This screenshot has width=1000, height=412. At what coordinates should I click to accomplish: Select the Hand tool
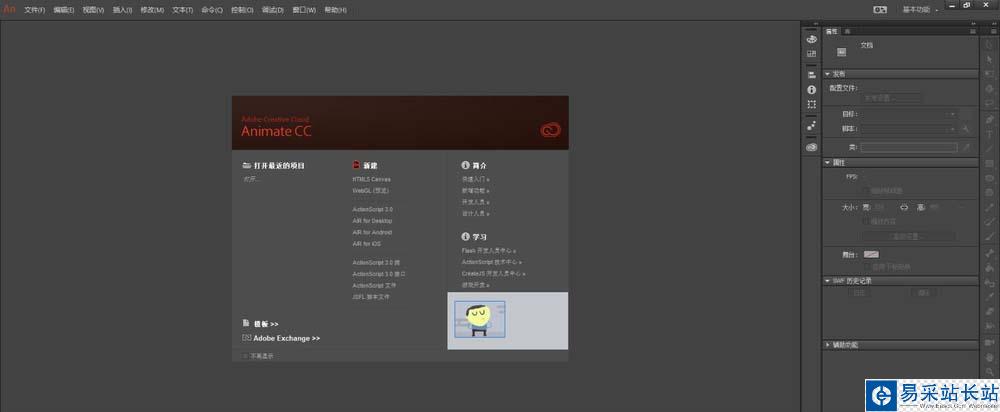(990, 357)
